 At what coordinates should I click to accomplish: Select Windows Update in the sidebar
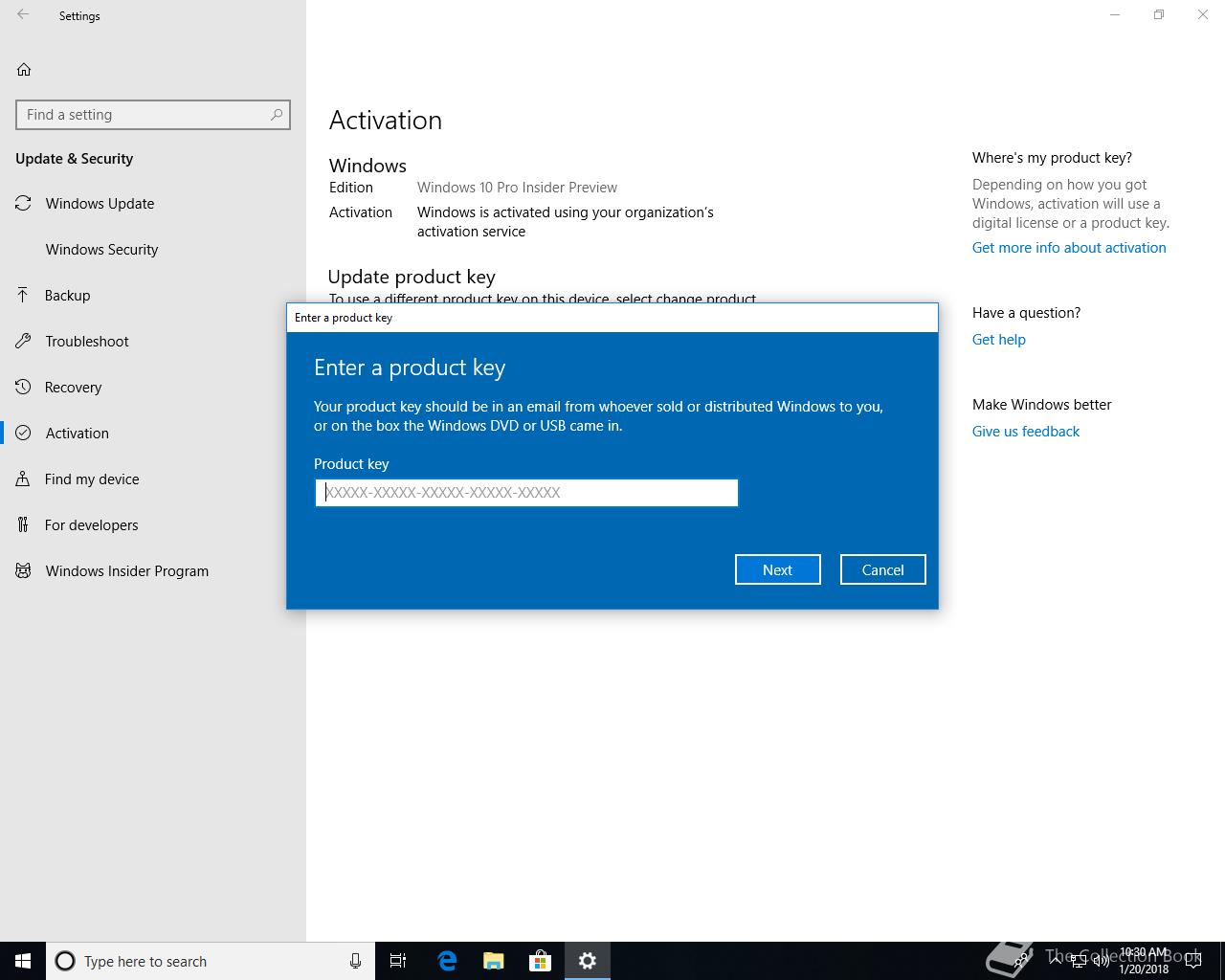pyautogui.click(x=153, y=204)
